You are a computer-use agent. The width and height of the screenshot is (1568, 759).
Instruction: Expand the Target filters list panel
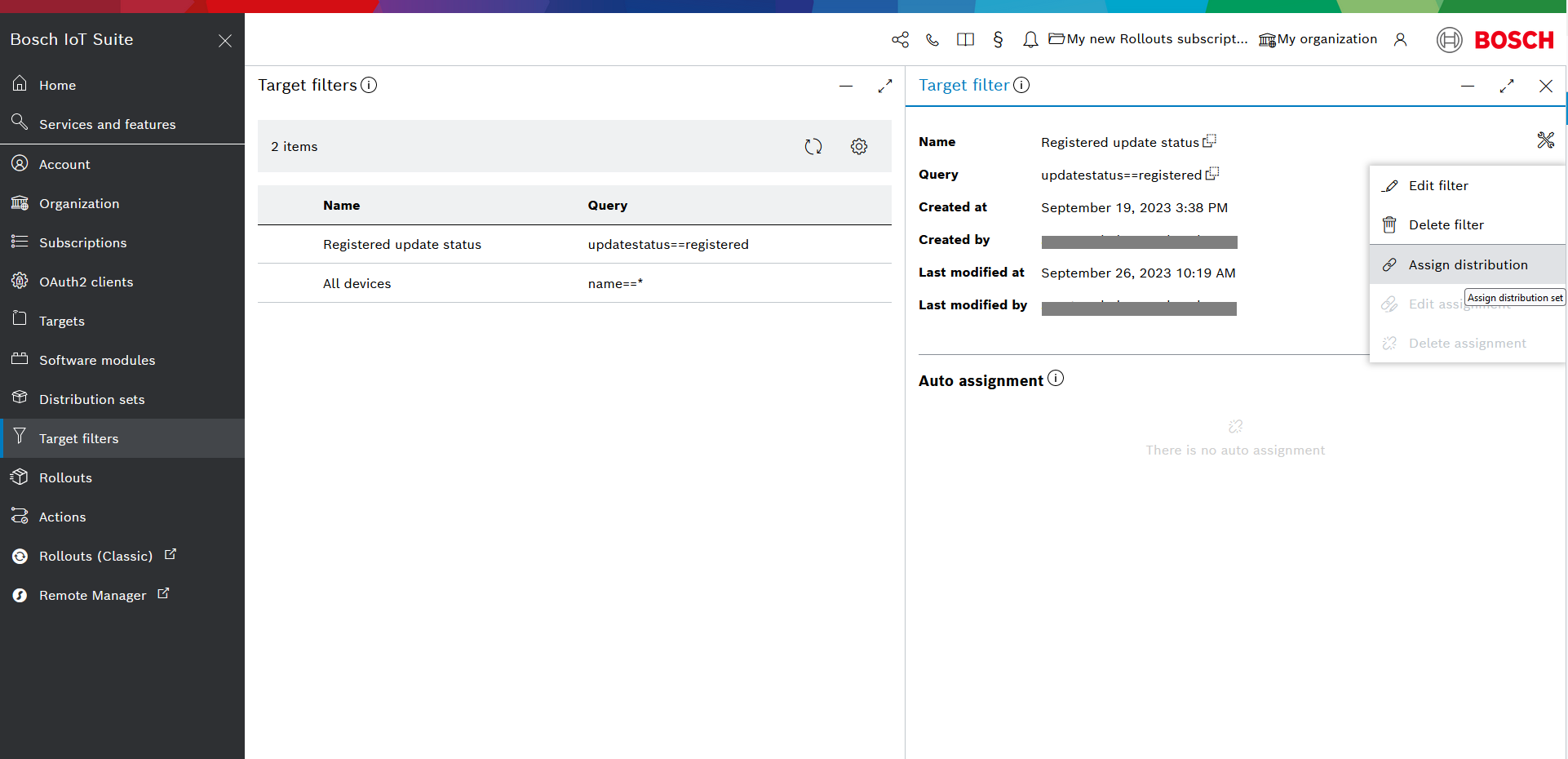tap(885, 86)
